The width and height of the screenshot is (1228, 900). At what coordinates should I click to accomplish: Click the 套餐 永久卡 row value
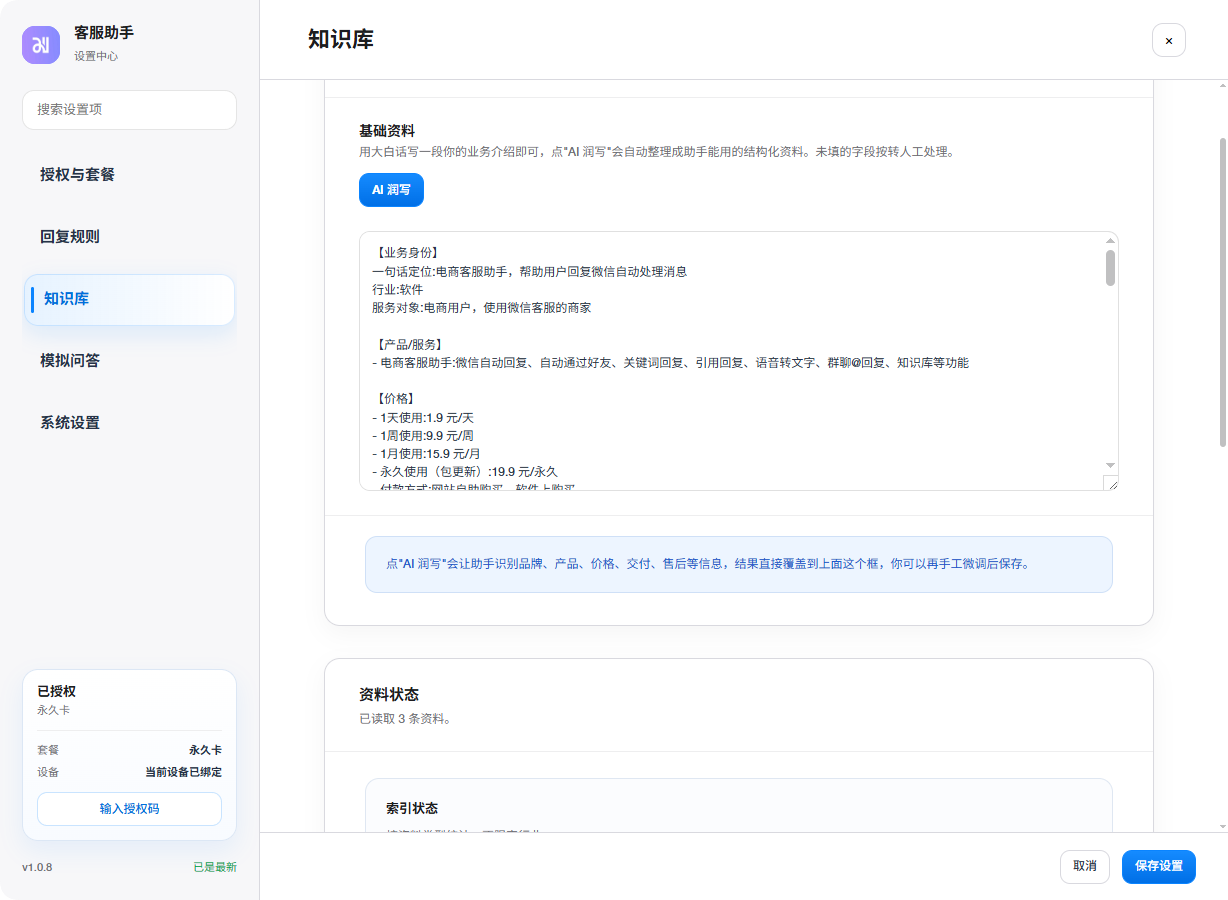point(205,750)
